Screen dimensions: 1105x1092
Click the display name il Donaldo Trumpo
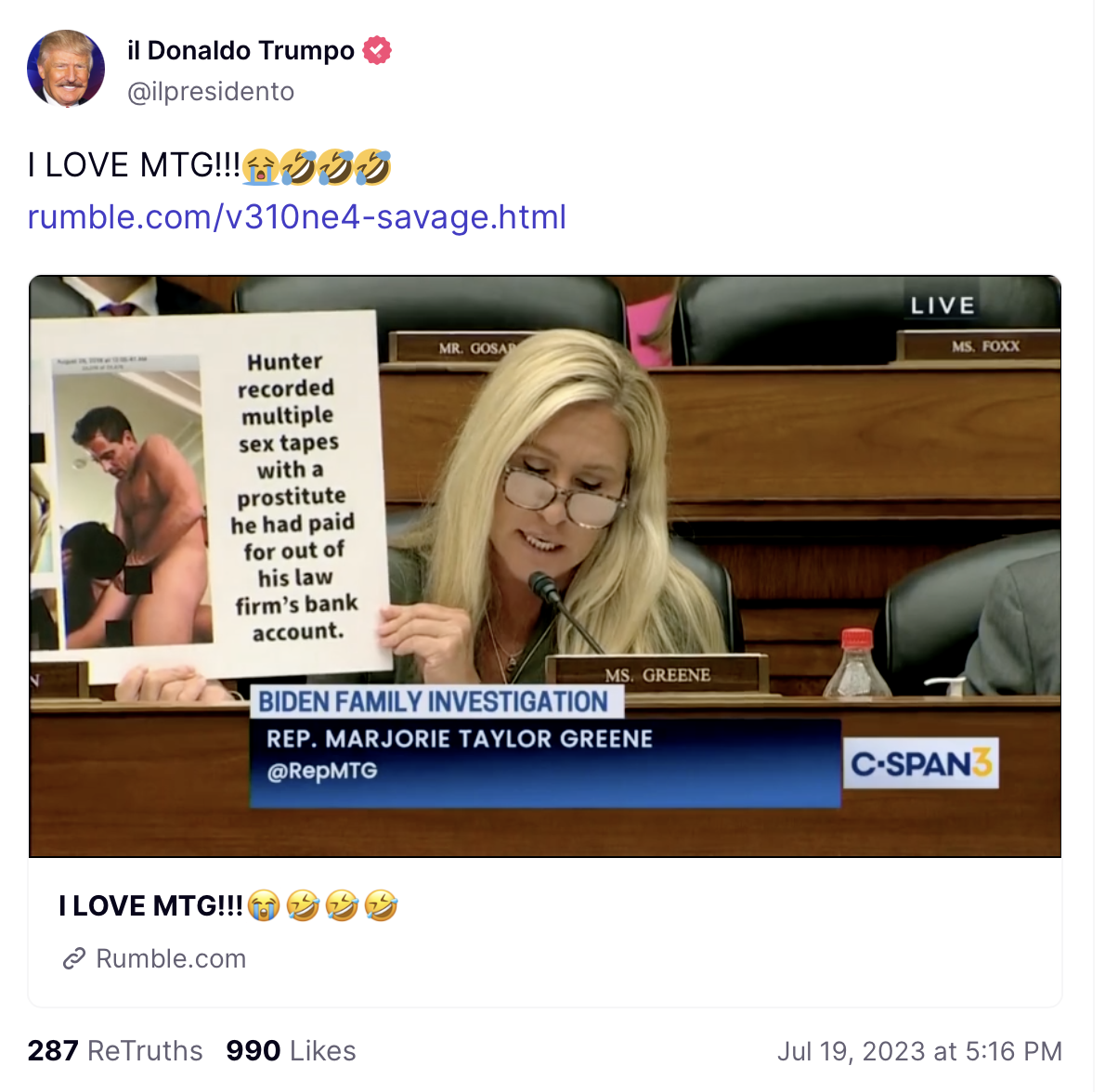click(241, 51)
